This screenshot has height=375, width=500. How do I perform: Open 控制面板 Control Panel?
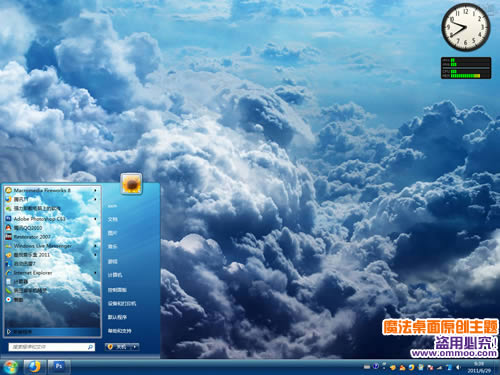click(x=117, y=290)
